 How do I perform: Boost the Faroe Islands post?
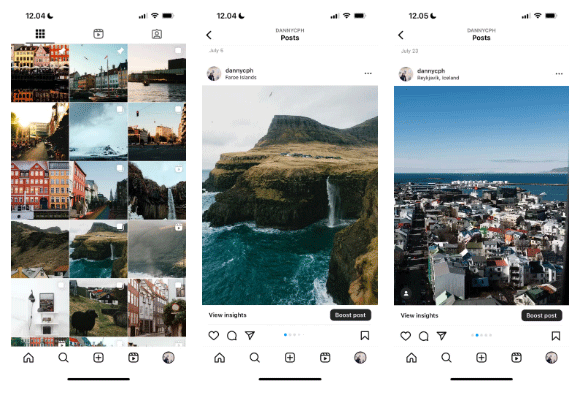(x=350, y=315)
